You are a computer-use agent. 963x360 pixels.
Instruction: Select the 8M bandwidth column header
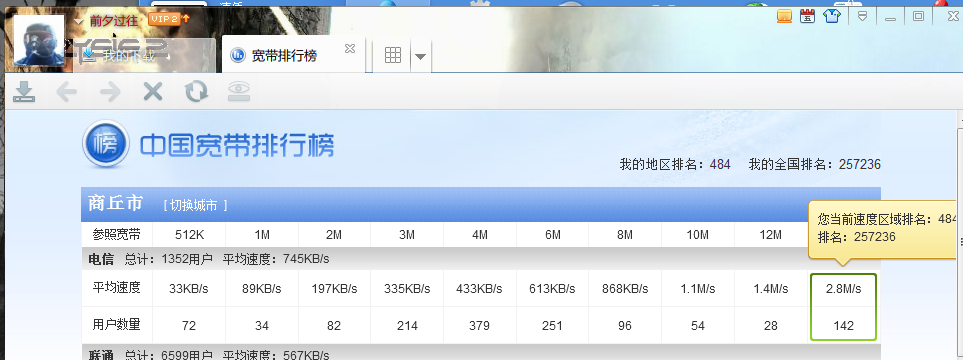click(625, 235)
